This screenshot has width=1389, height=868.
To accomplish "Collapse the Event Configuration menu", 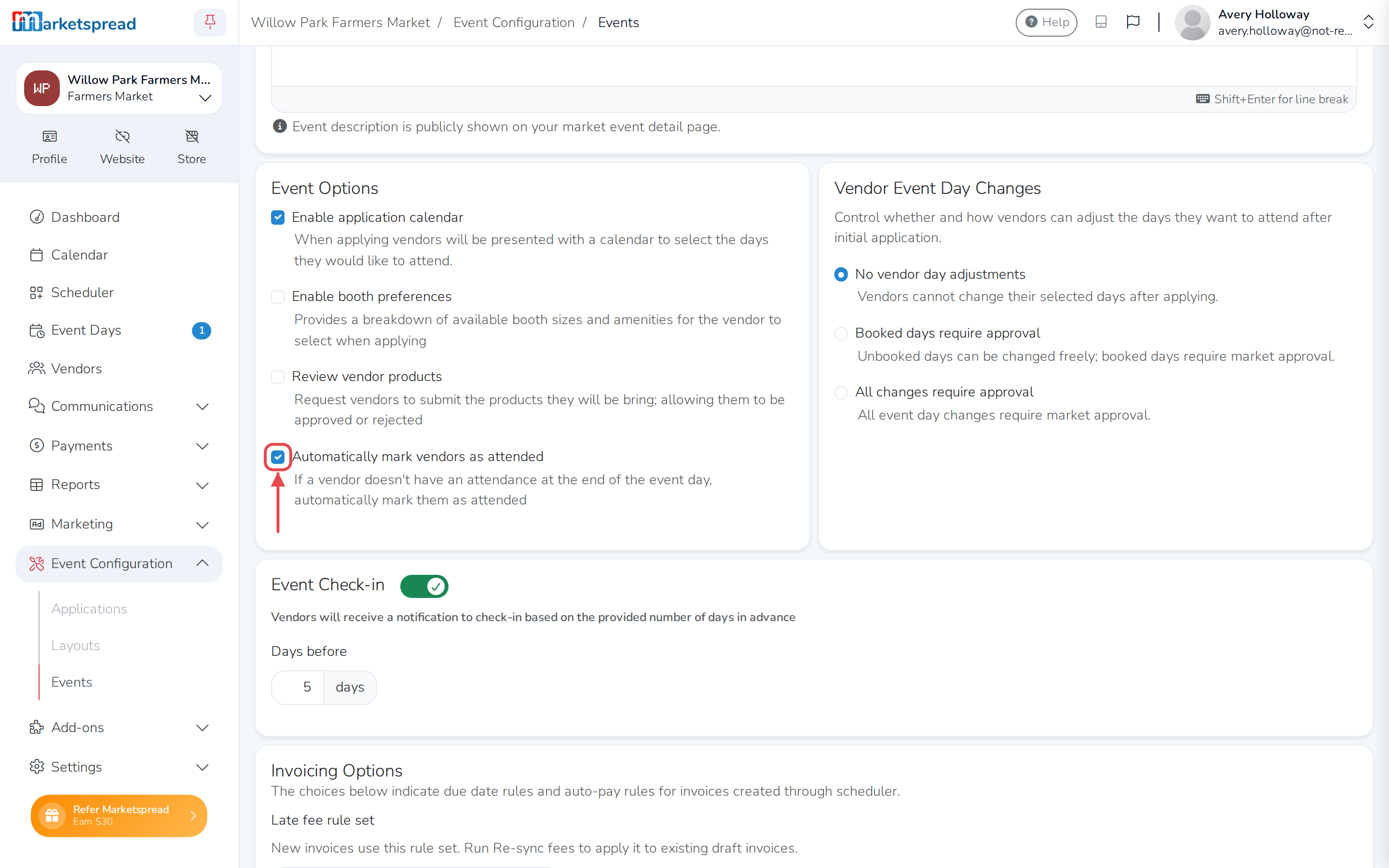I will (x=119, y=564).
